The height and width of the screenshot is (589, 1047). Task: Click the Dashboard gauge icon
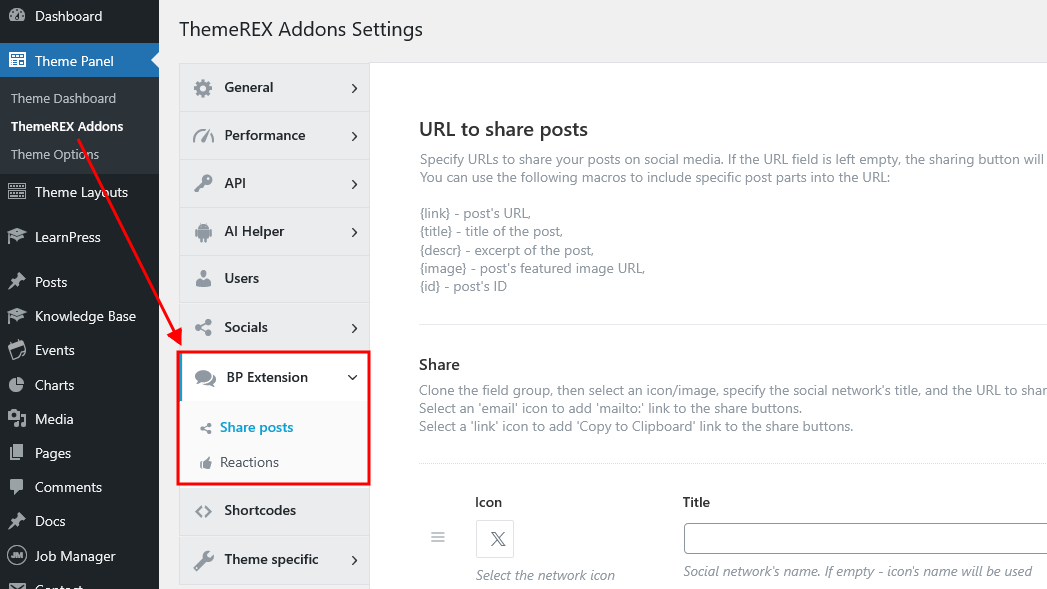17,15
